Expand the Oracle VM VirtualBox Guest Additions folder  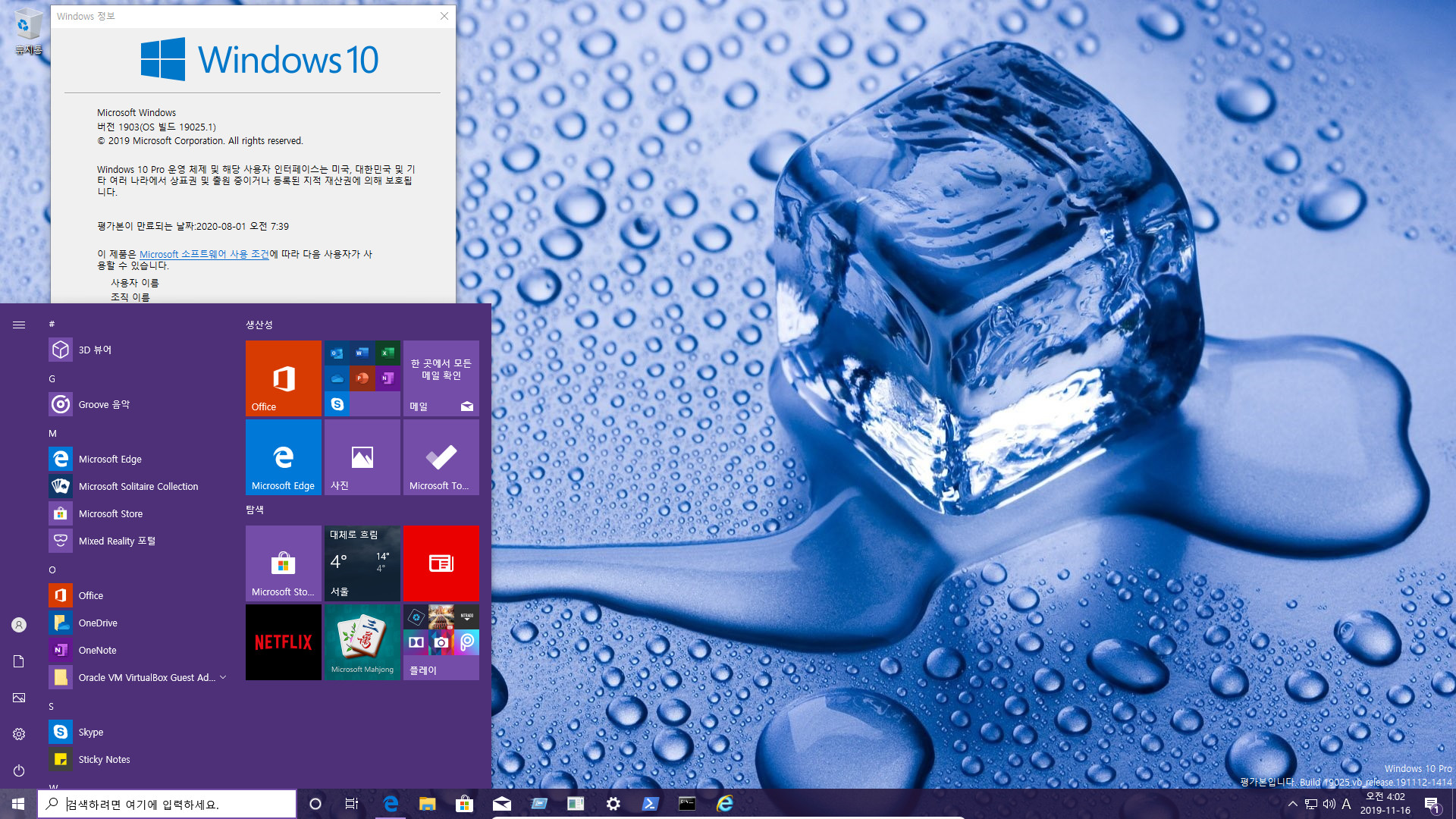(x=138, y=677)
